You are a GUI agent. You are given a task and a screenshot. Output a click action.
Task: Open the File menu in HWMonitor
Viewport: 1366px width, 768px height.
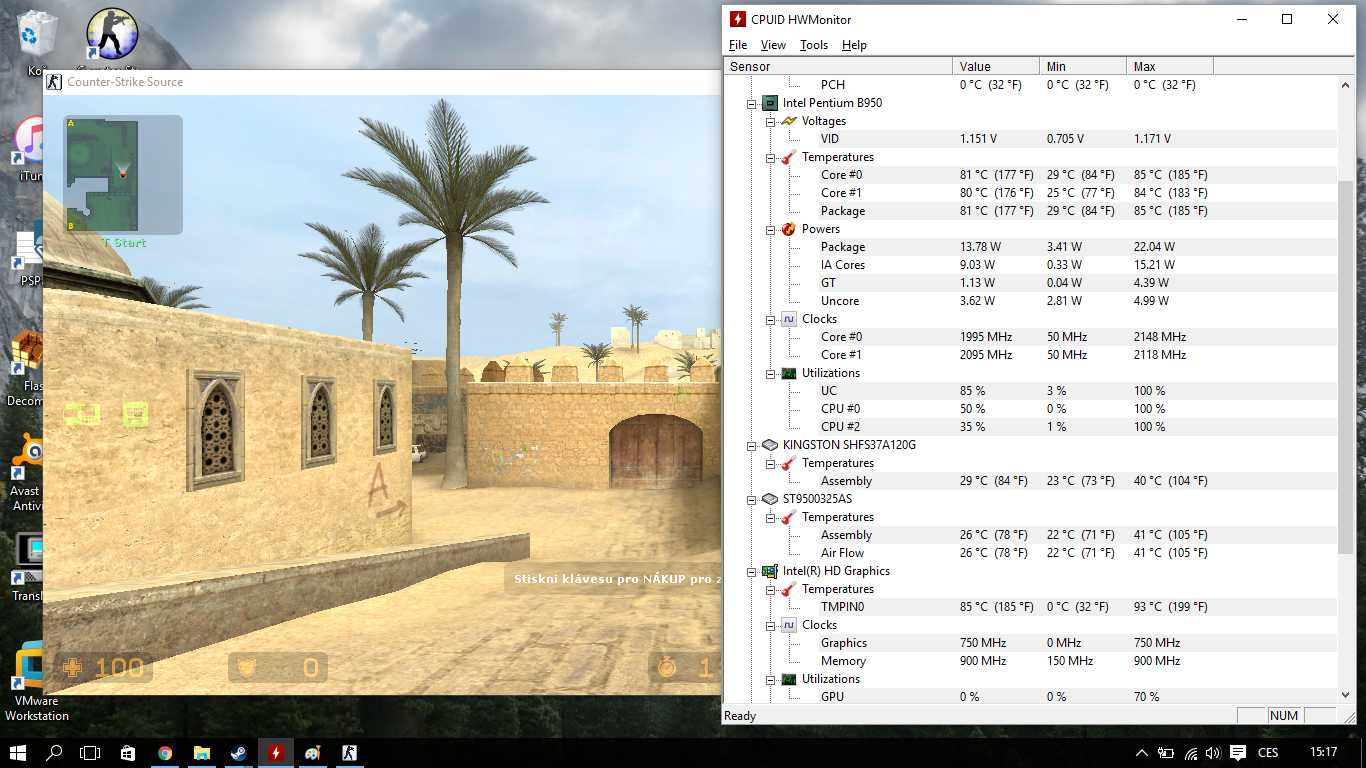point(738,45)
